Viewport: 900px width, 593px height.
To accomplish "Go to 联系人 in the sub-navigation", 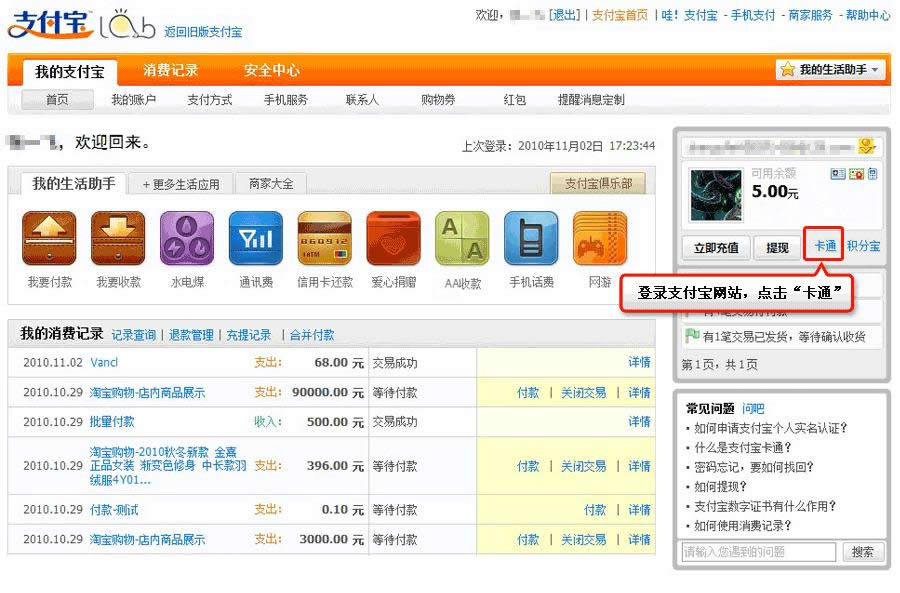I will [362, 99].
